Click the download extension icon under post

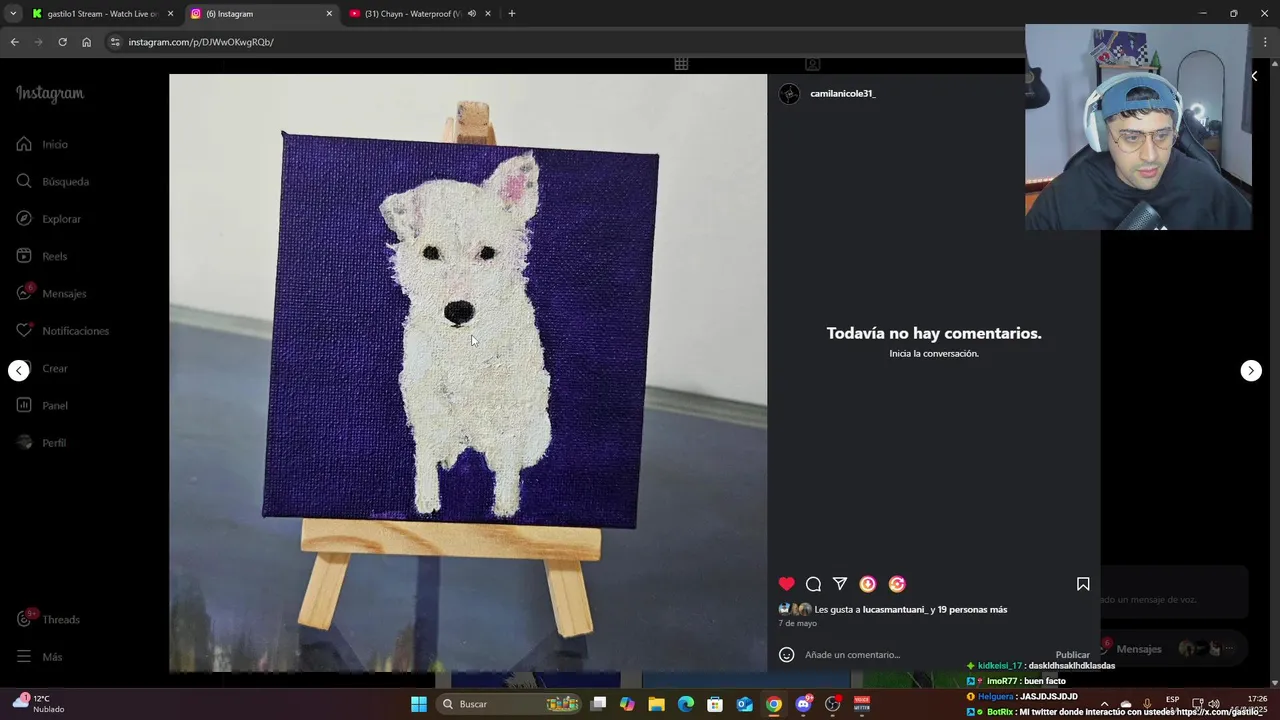click(868, 584)
